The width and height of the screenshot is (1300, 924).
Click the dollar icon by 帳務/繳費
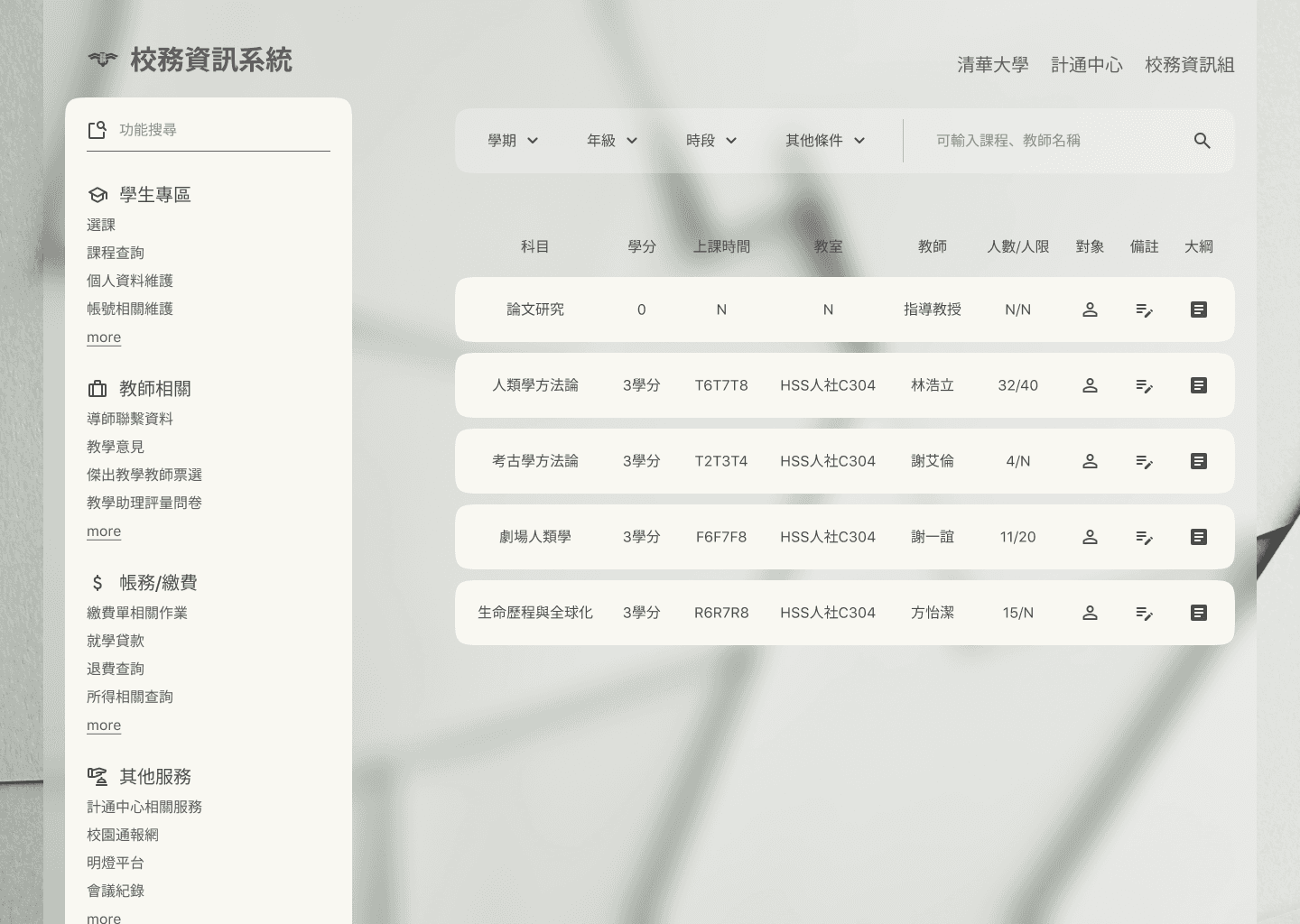(x=97, y=583)
